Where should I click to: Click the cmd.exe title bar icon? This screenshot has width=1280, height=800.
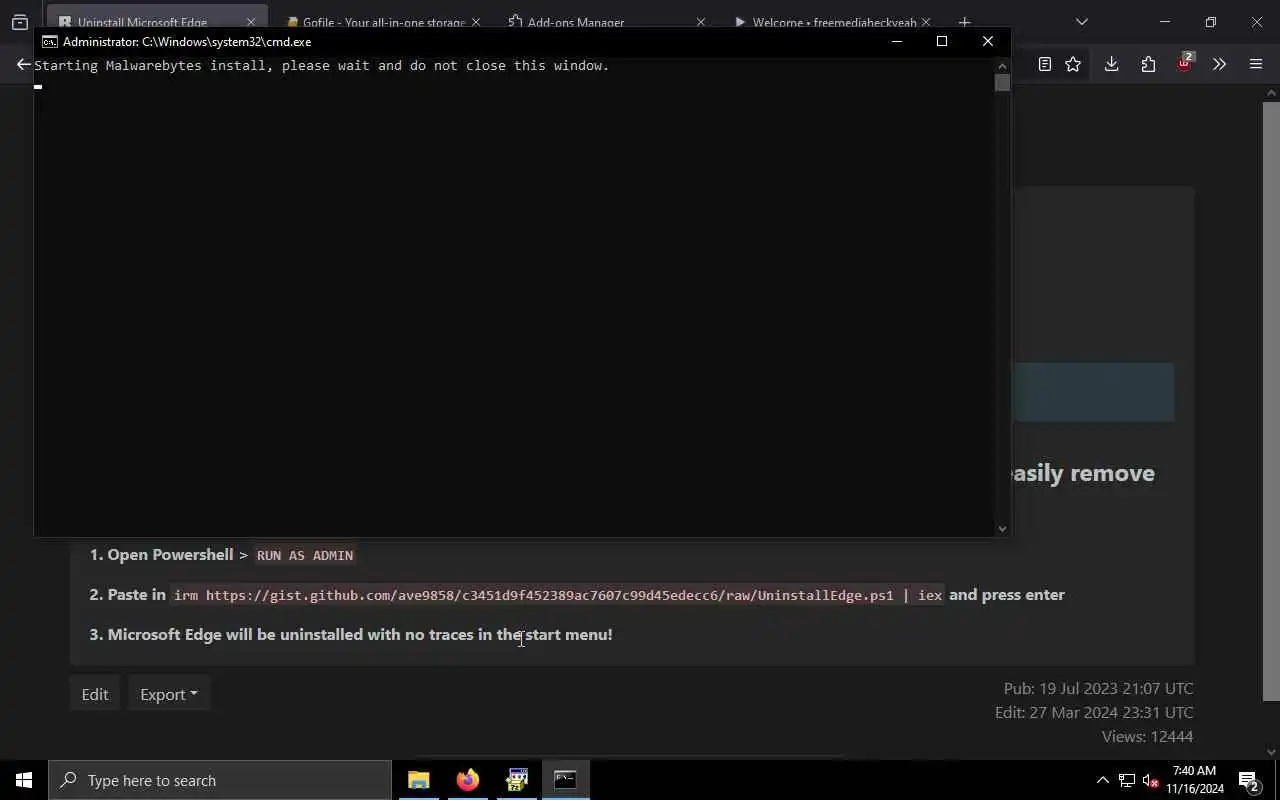coord(49,42)
